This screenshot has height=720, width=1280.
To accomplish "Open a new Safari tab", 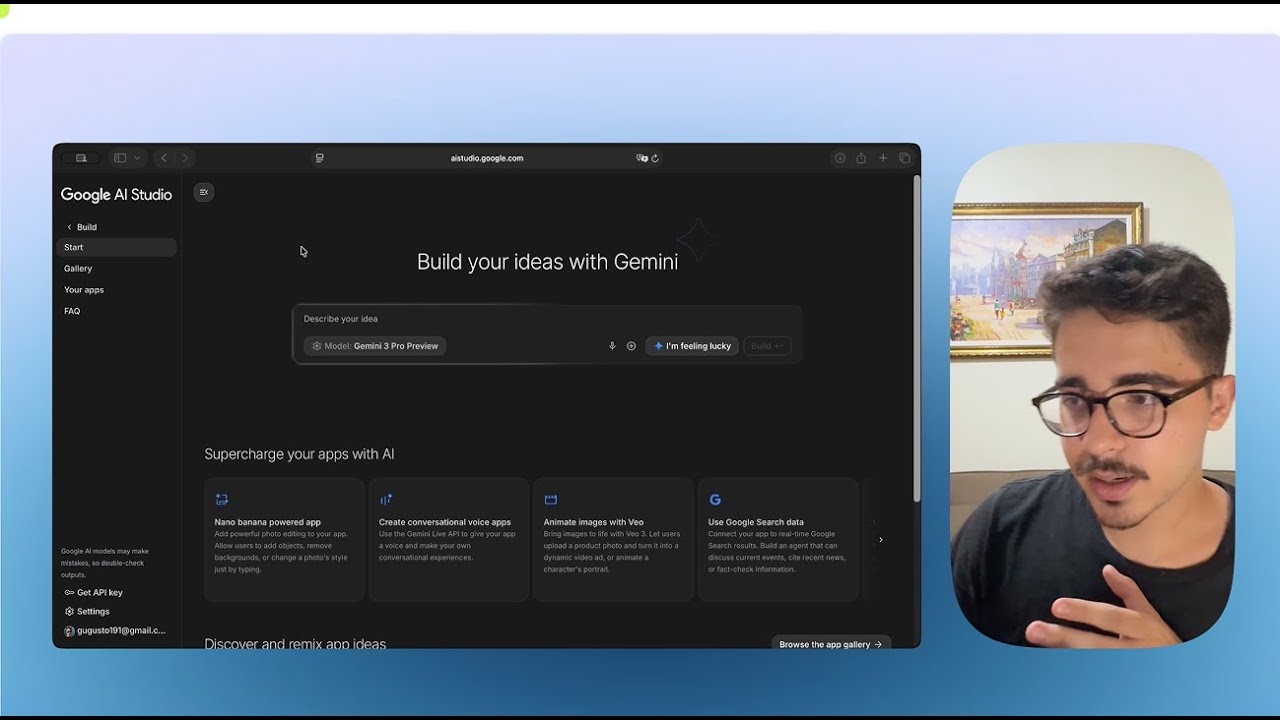I will click(883, 158).
